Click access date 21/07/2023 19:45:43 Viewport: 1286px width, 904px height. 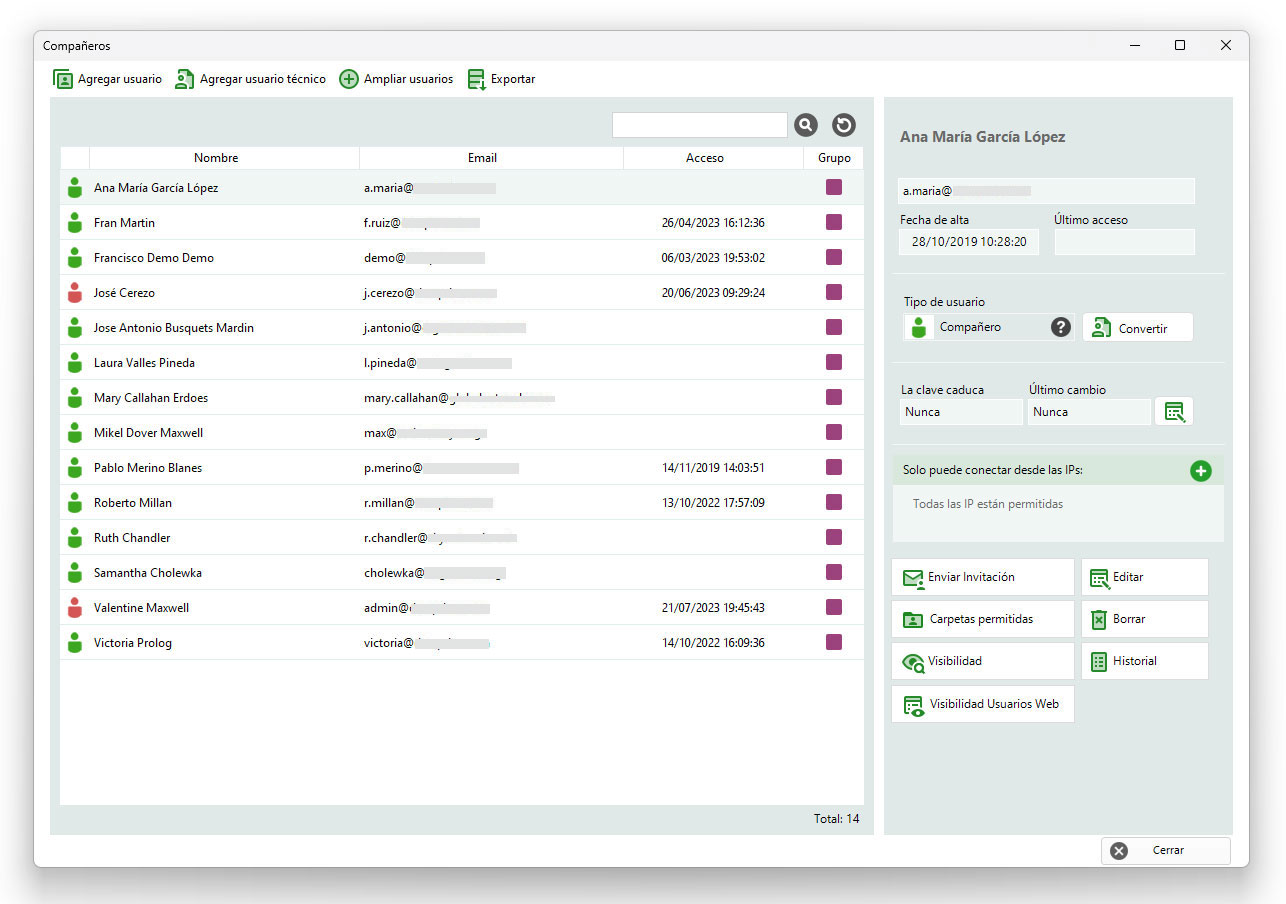click(x=713, y=608)
